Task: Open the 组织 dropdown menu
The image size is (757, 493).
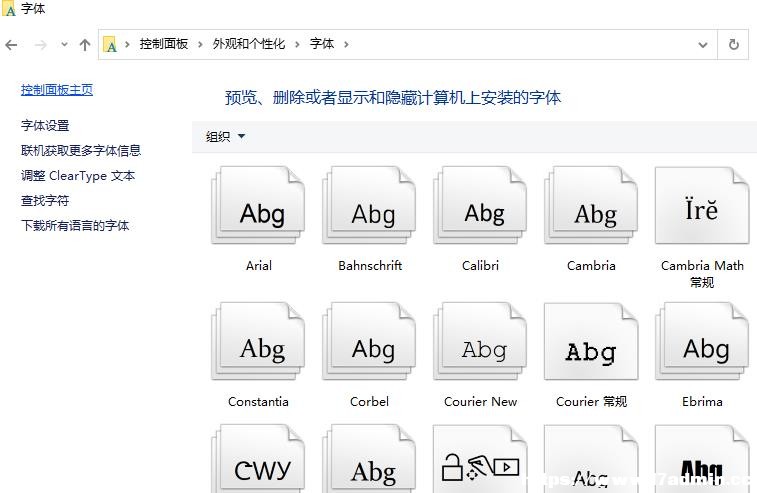Action: click(225, 137)
